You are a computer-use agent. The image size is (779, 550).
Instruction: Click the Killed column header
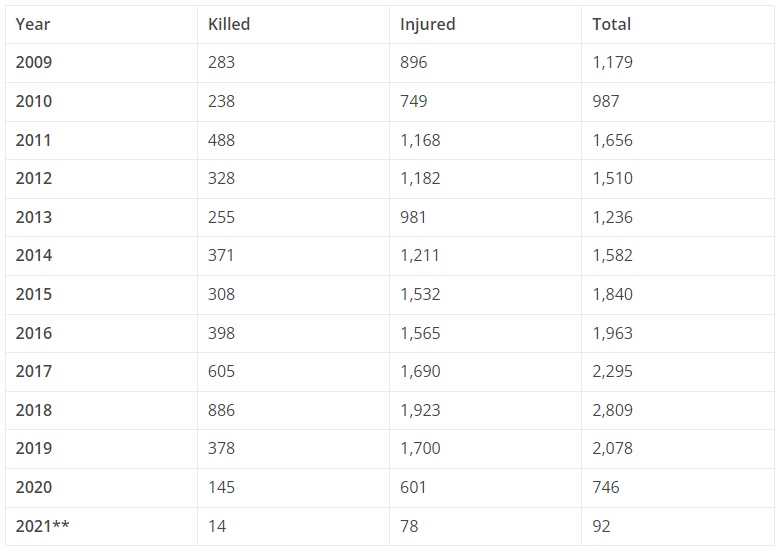point(229,24)
